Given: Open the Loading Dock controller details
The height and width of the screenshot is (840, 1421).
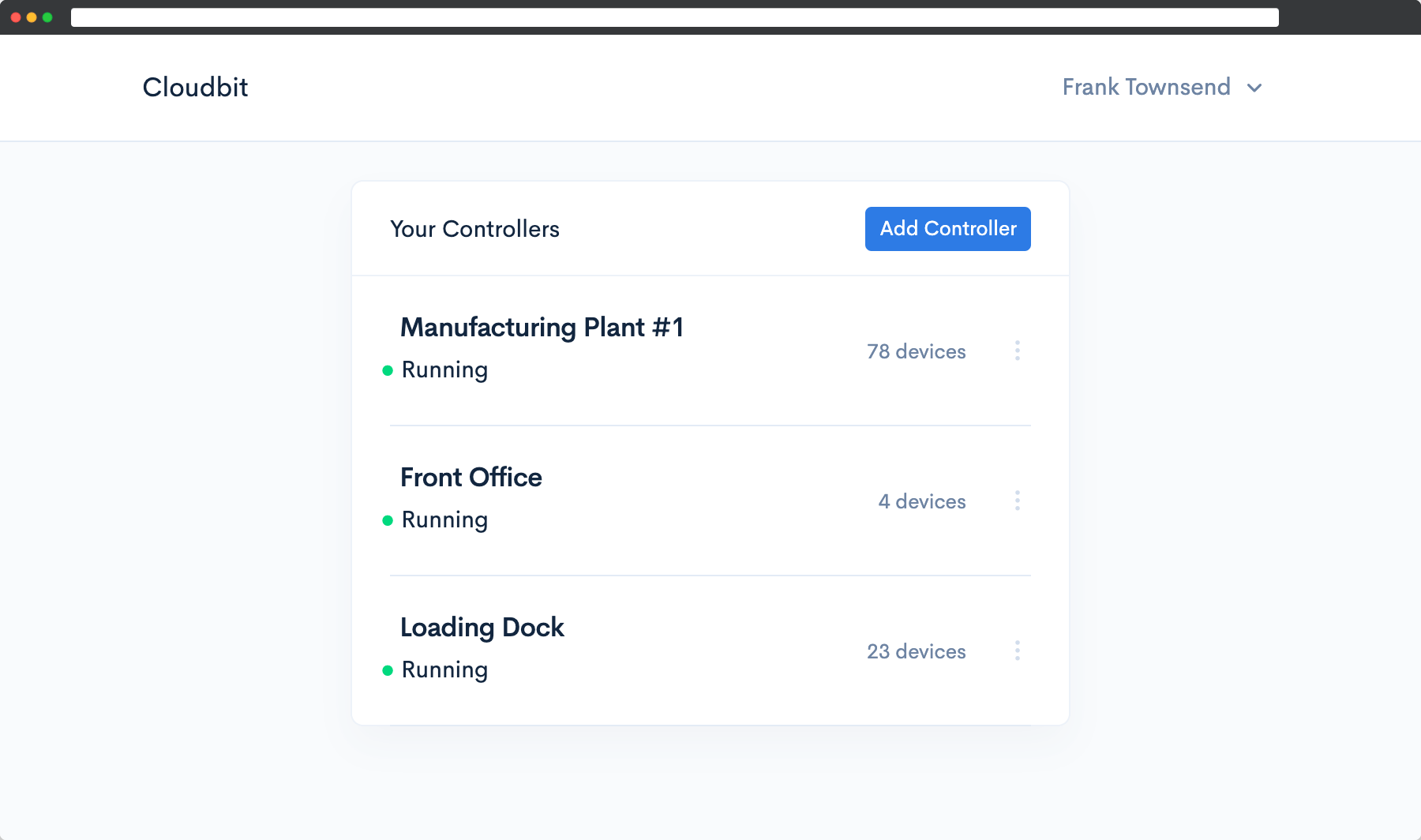Looking at the screenshot, I should tap(482, 627).
